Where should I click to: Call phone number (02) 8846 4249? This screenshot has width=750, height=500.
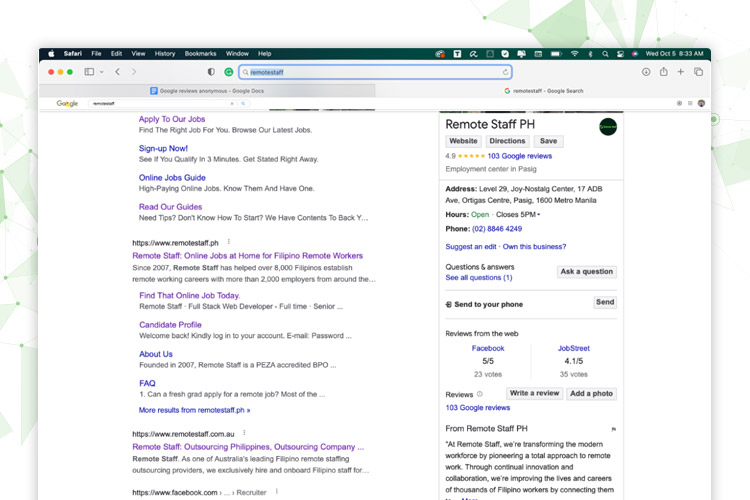coord(497,229)
